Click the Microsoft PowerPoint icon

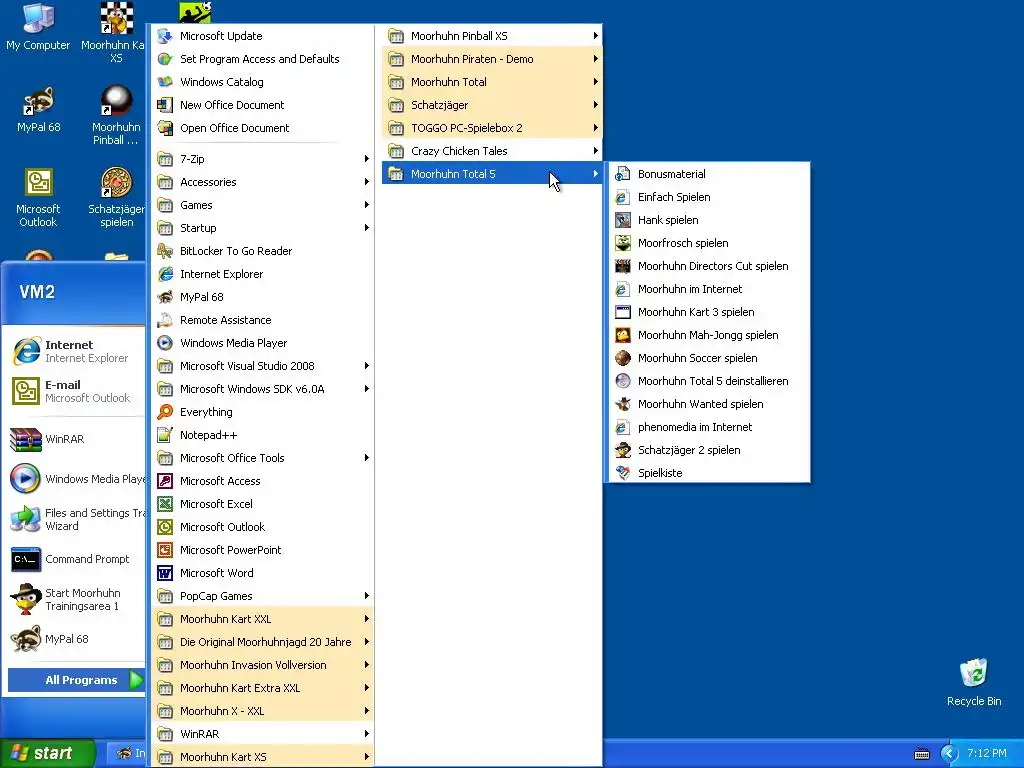165,550
